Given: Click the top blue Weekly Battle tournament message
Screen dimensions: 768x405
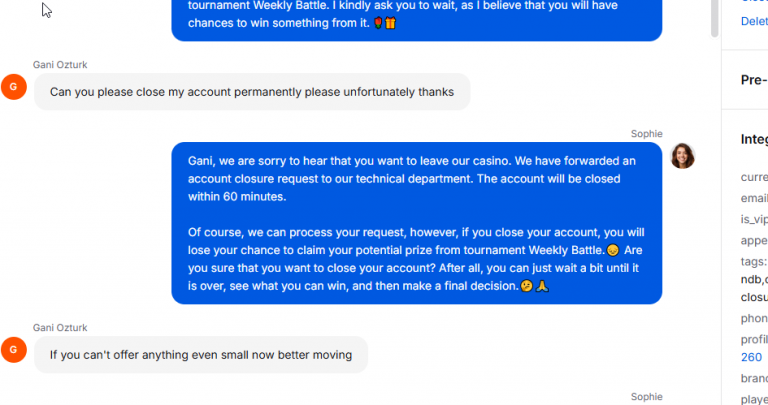Looking at the screenshot, I should 416,15.
